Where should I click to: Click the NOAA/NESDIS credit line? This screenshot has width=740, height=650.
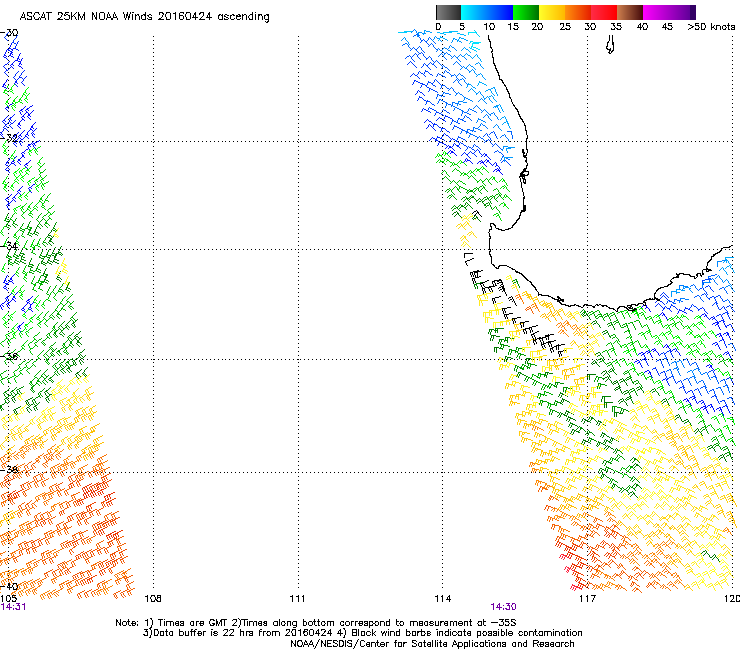click(x=432, y=644)
